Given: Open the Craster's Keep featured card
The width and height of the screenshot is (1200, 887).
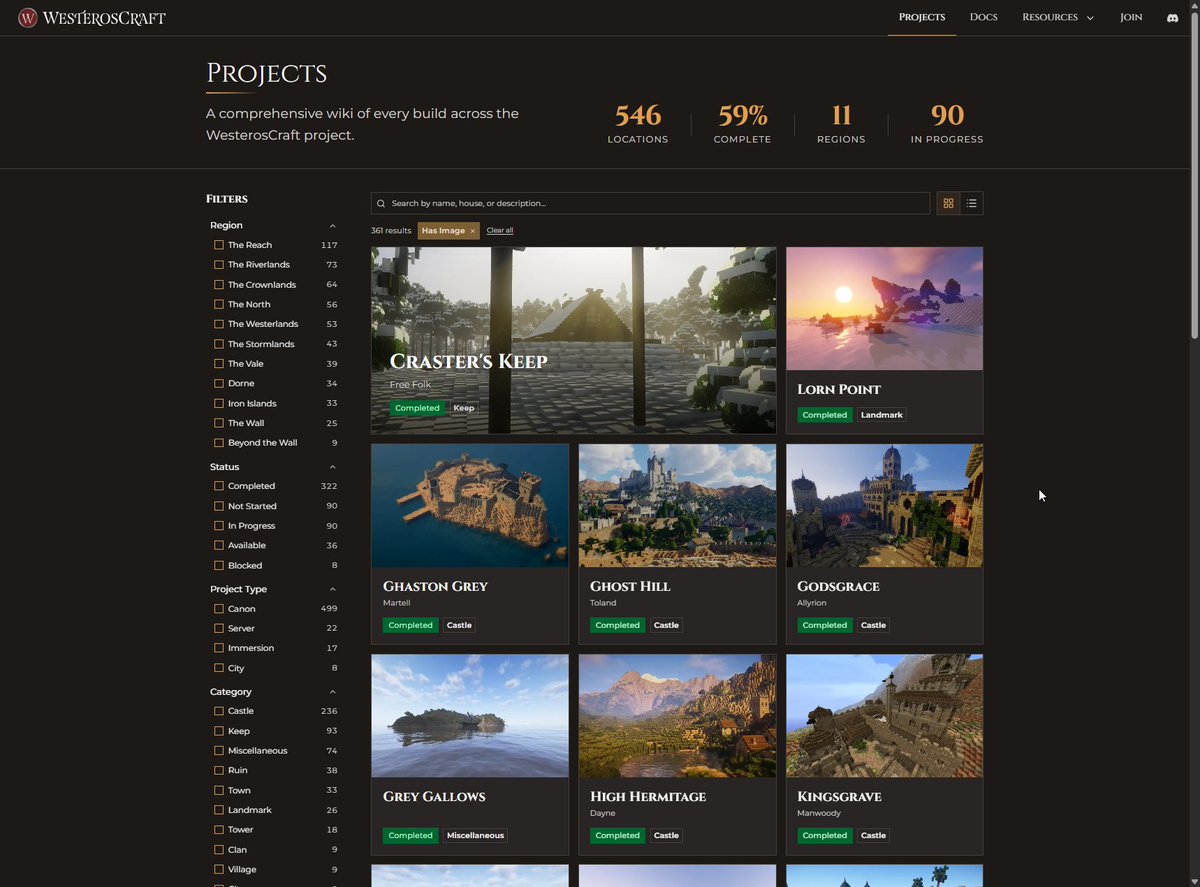Looking at the screenshot, I should pyautogui.click(x=573, y=340).
